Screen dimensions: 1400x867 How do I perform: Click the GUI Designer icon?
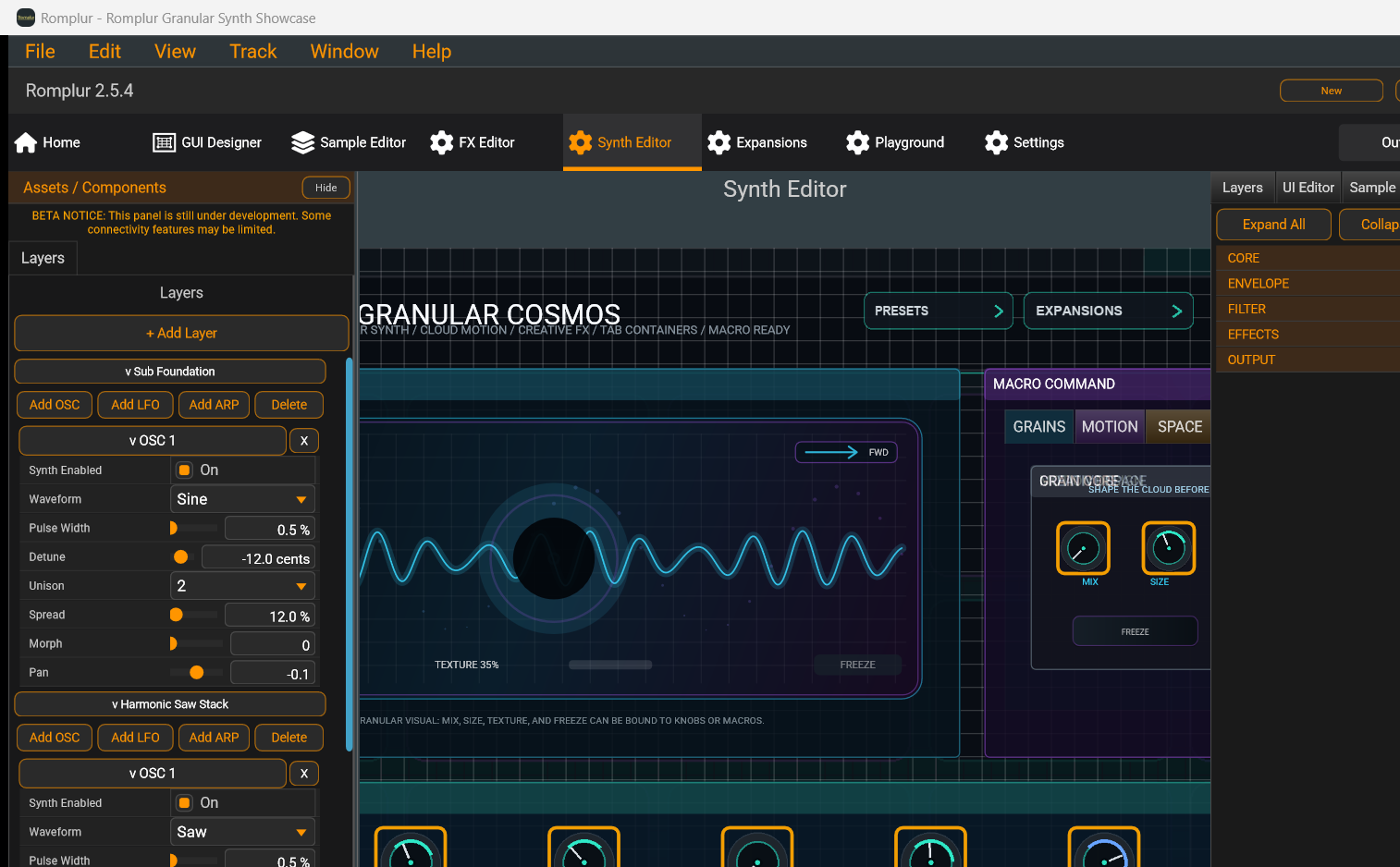point(165,142)
